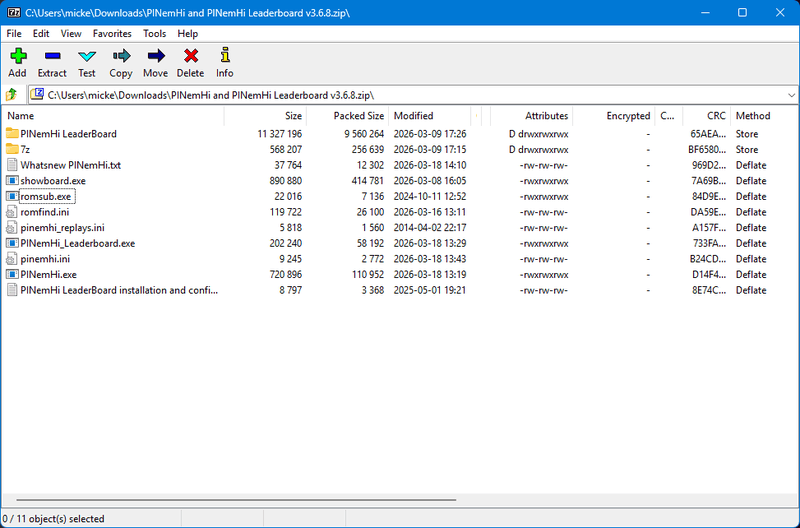Click the Test archive icon

[87, 55]
